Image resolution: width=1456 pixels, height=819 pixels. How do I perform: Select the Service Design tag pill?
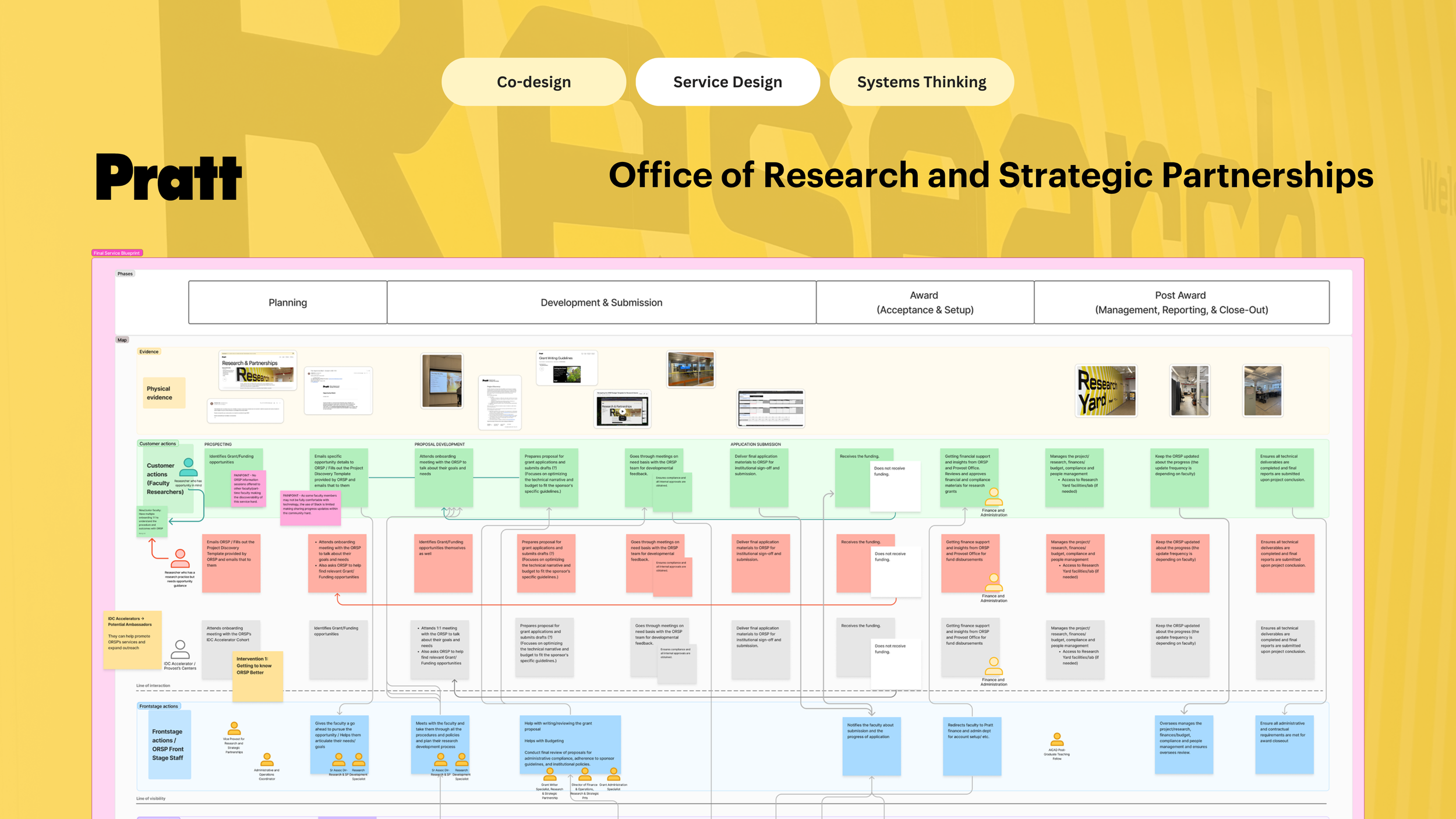pyautogui.click(x=727, y=82)
